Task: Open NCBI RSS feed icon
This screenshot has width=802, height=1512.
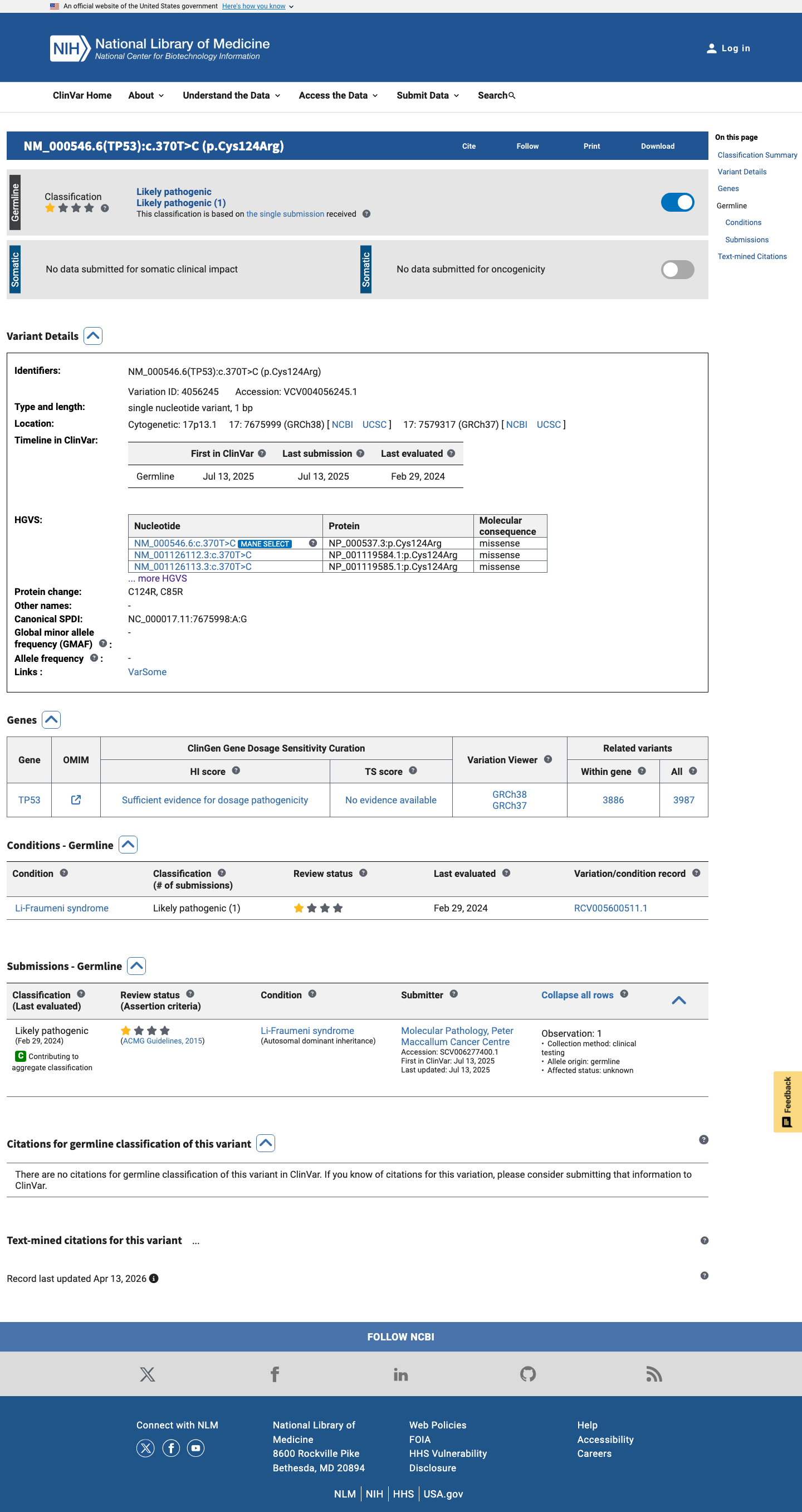Action: pyautogui.click(x=654, y=1374)
